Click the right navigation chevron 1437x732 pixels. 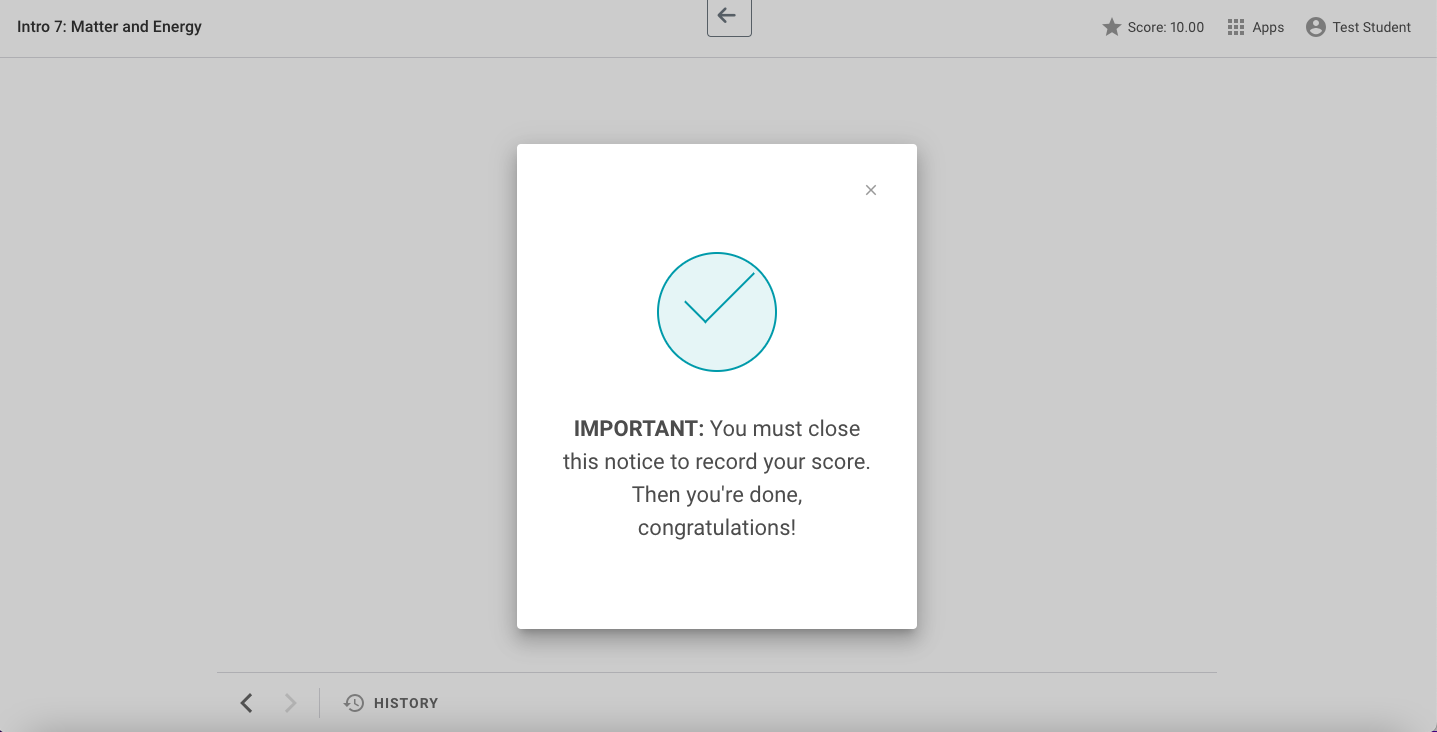coord(290,703)
